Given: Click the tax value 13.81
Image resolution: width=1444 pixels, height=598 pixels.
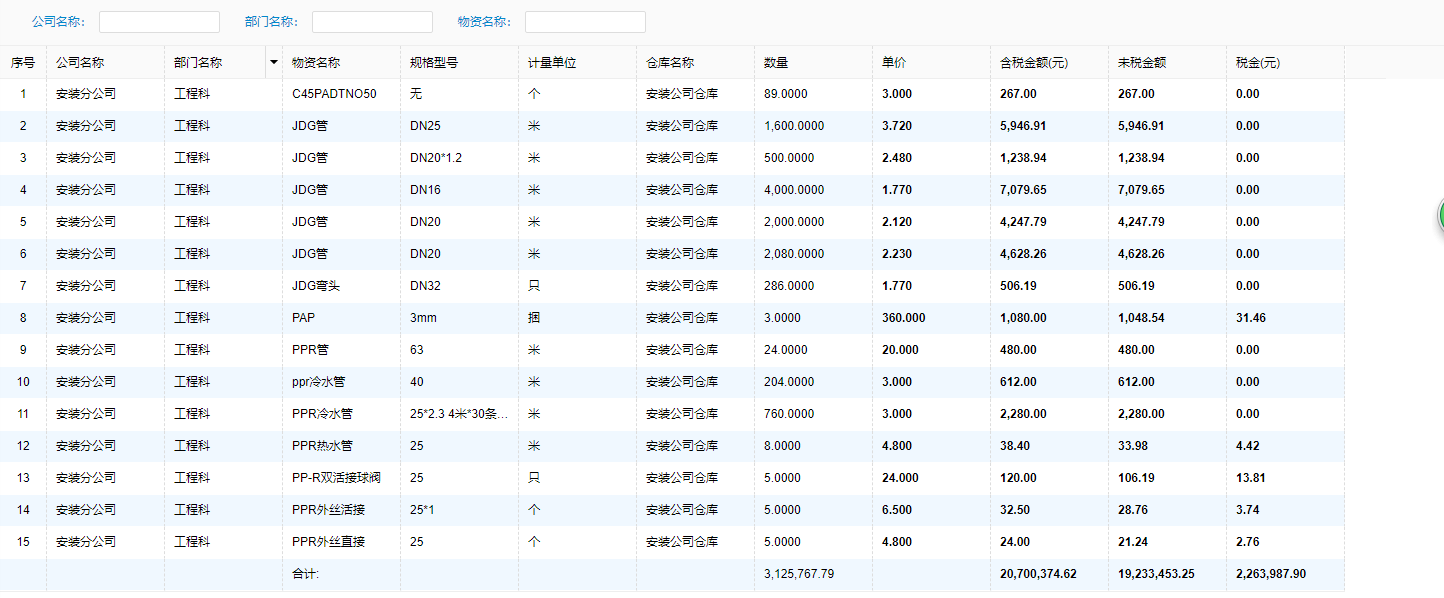Looking at the screenshot, I should [x=1250, y=478].
